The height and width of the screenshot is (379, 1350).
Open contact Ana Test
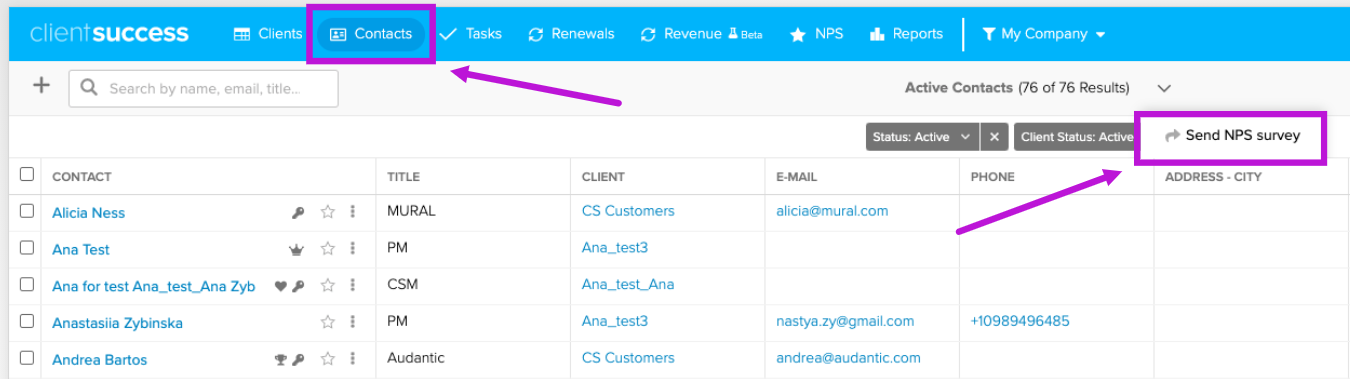(81, 250)
